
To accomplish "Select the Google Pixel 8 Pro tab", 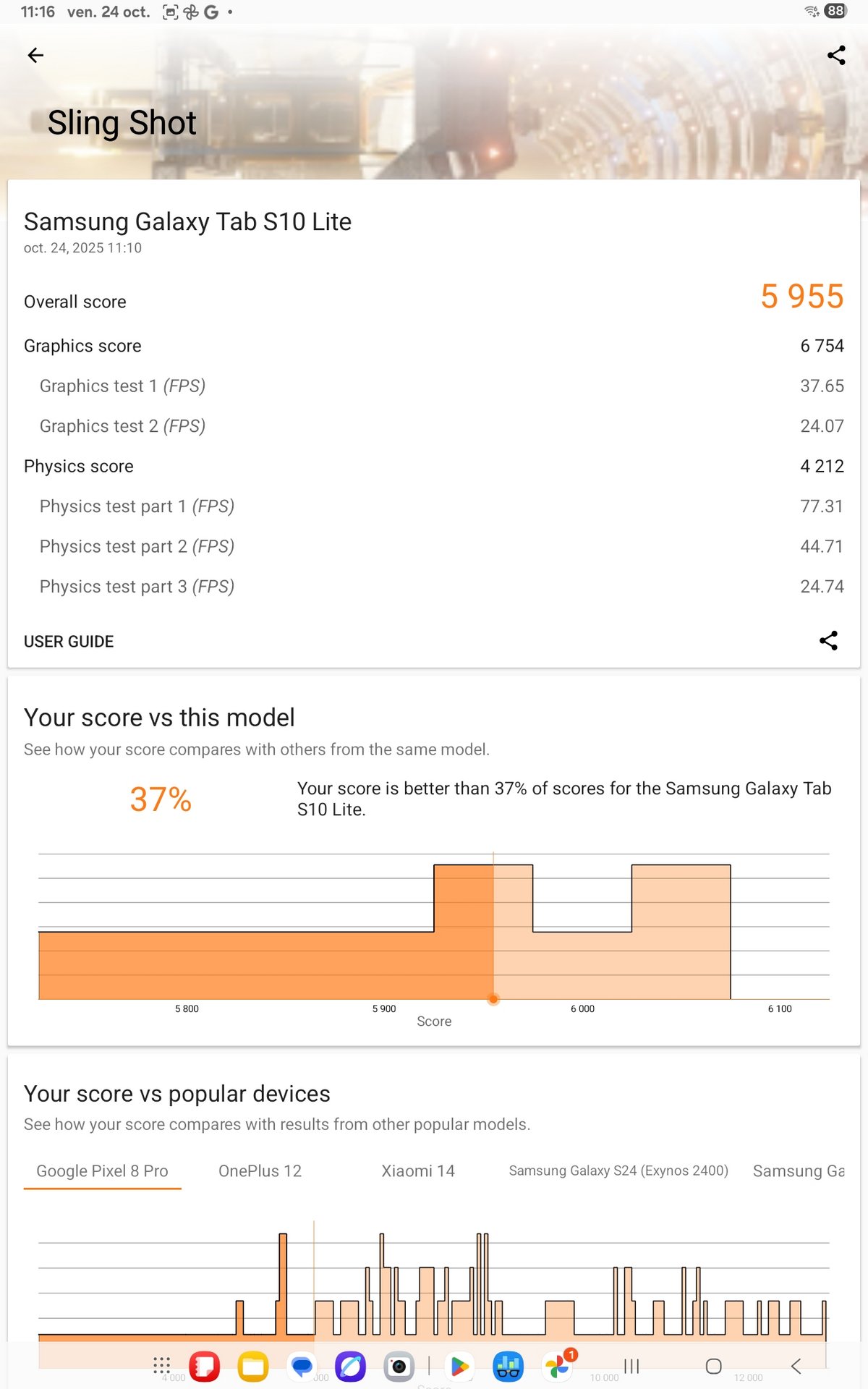I will (x=102, y=1171).
